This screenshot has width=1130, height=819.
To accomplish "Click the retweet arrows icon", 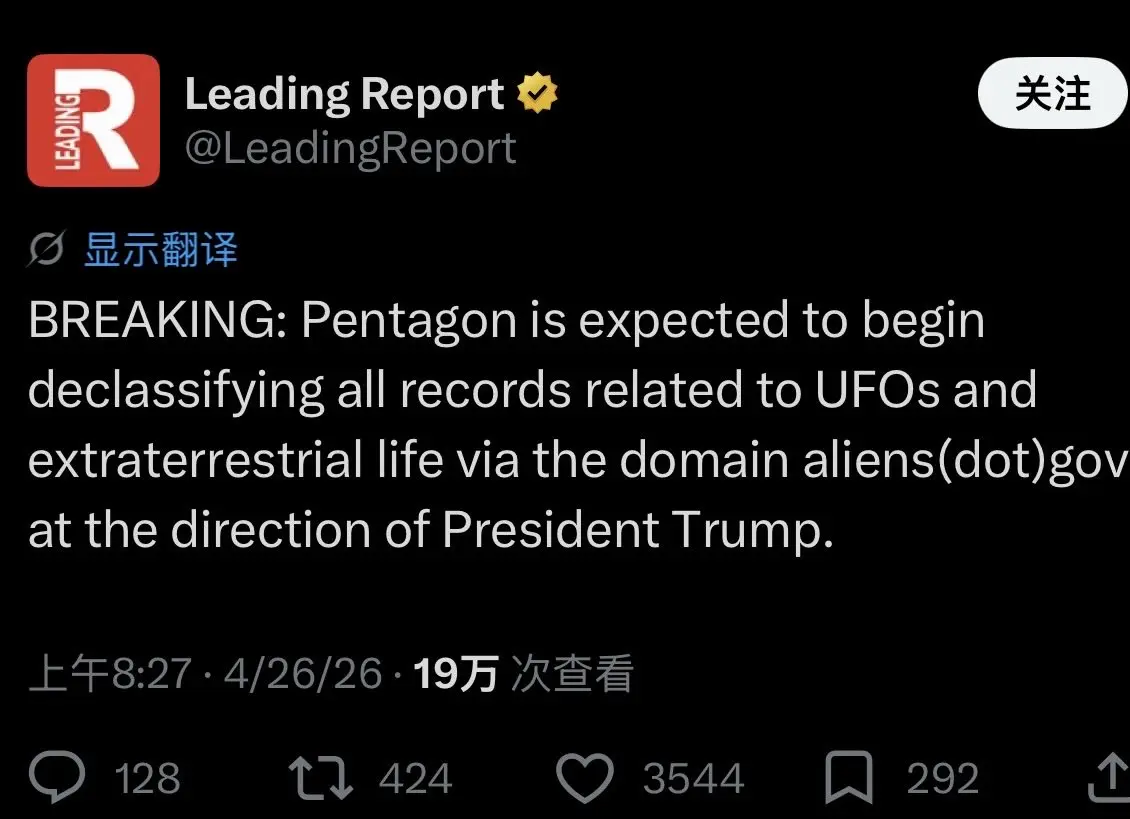I will pos(320,779).
